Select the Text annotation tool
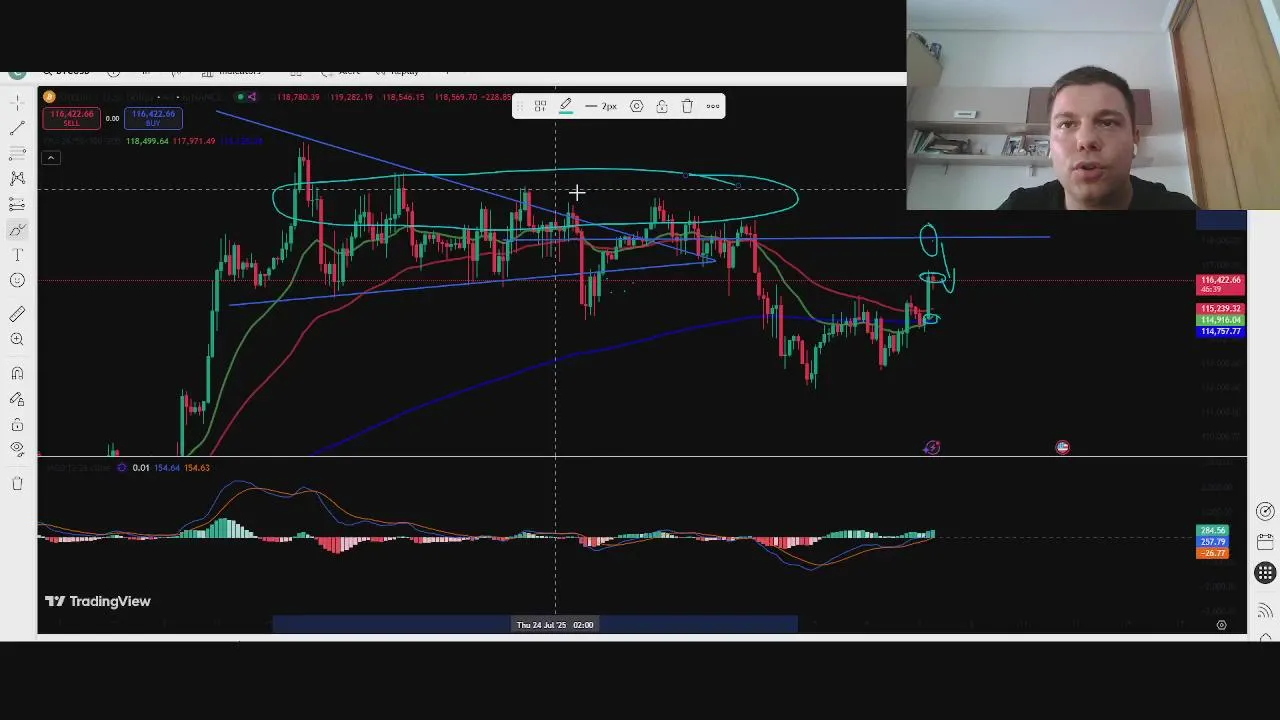 coord(17,255)
